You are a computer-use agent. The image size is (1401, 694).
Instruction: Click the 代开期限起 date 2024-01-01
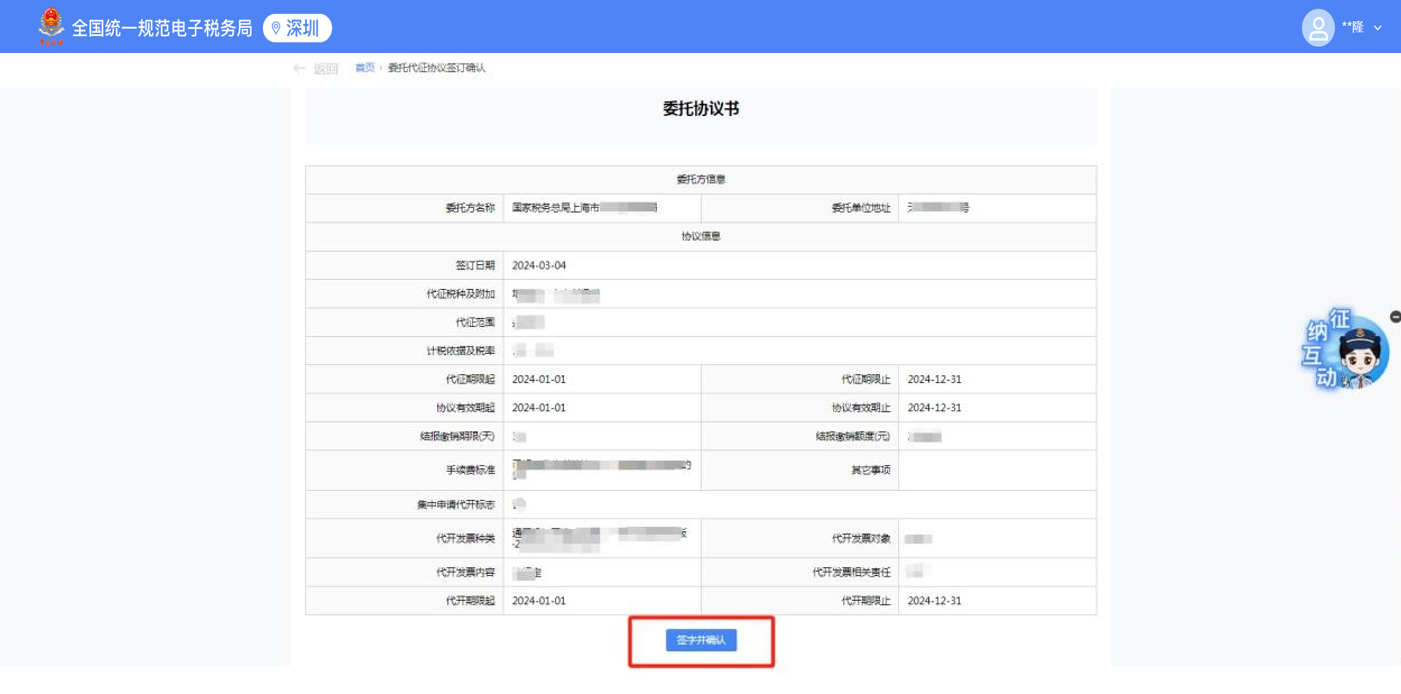pyautogui.click(x=539, y=601)
